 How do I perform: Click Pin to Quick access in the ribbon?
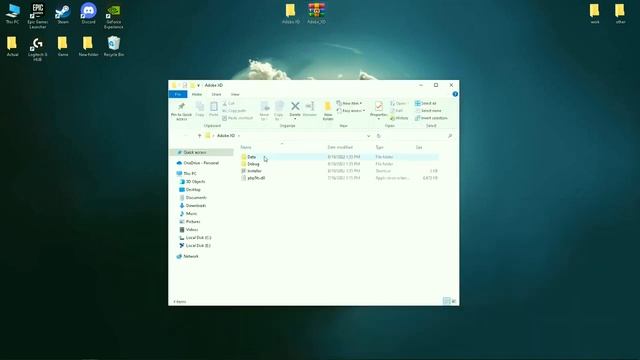tap(181, 111)
